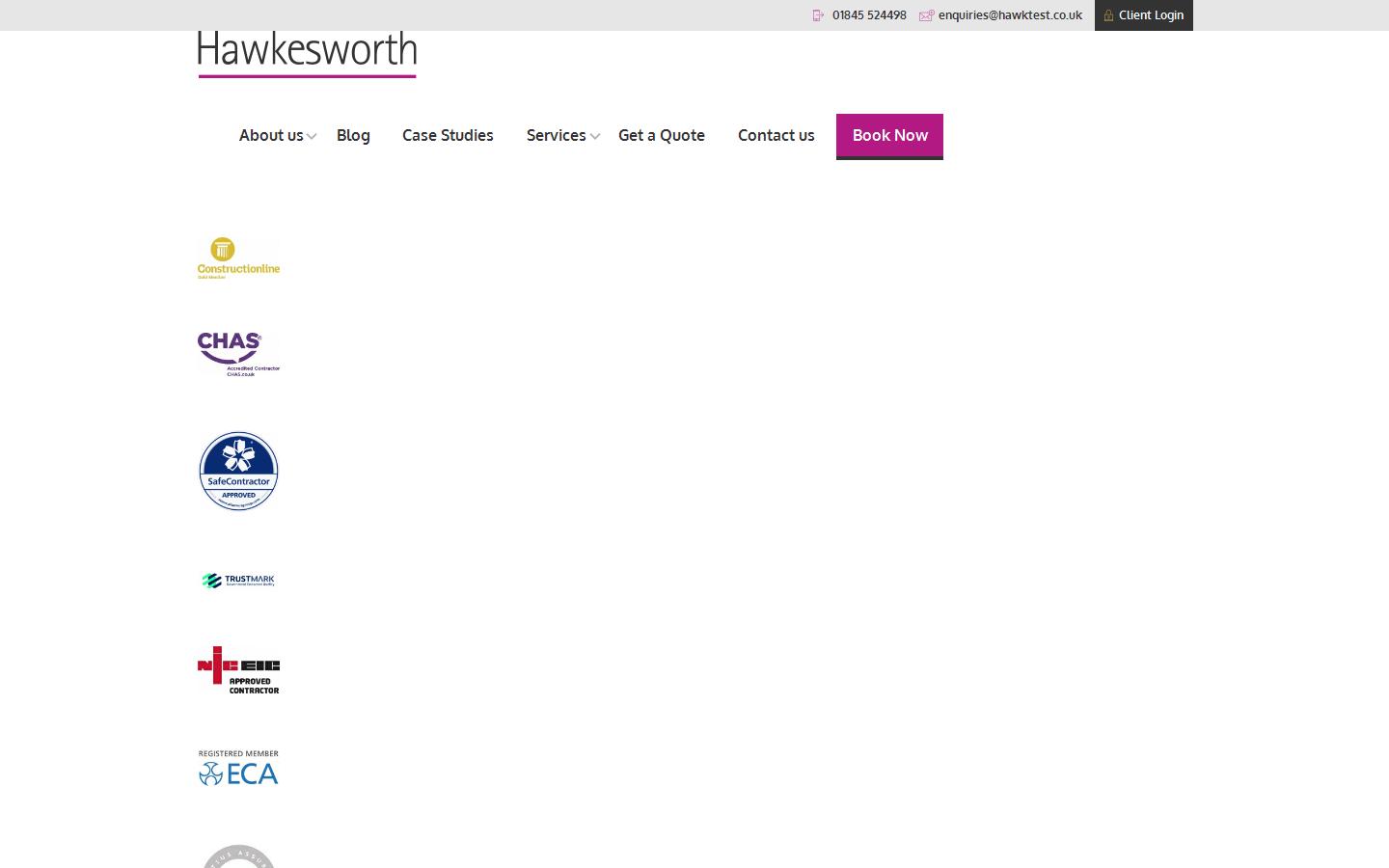
Task: Click the enquiries@hawktest.co.uk email address
Action: (1010, 15)
